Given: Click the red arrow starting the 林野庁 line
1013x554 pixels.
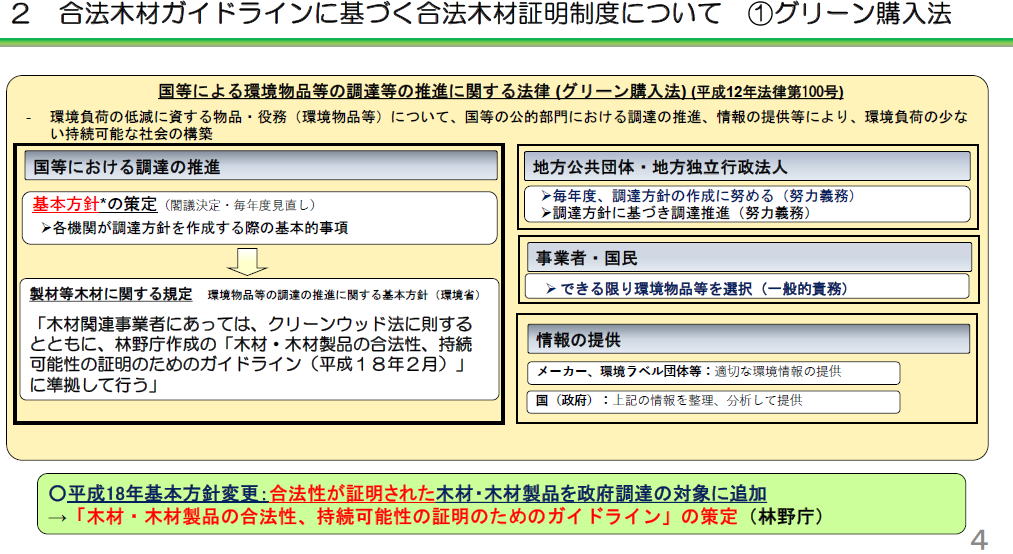Looking at the screenshot, I should click(58, 518).
